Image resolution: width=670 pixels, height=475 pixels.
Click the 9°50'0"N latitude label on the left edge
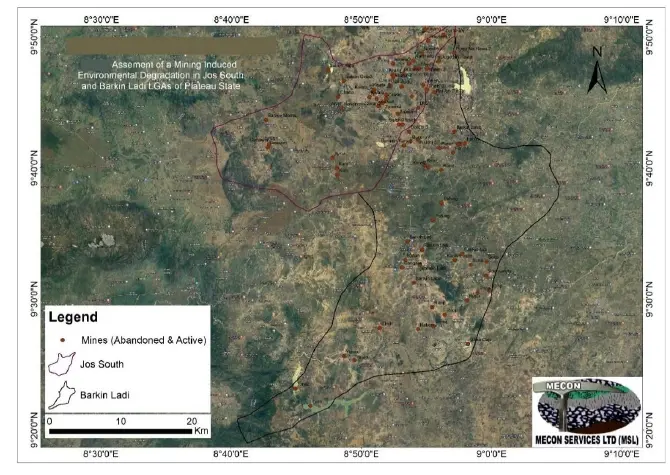click(x=34, y=37)
